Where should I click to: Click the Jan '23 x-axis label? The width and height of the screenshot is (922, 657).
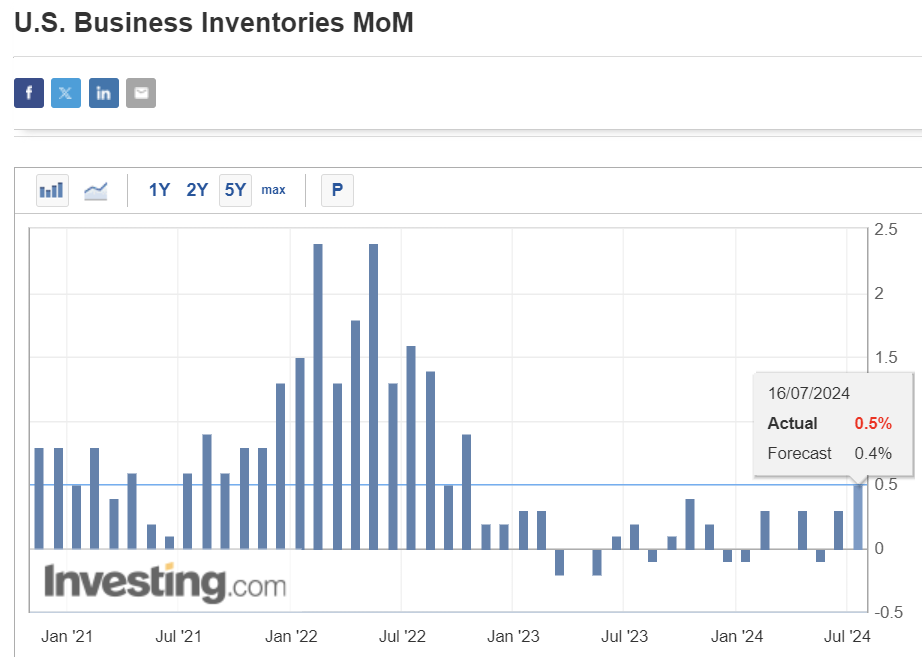click(x=513, y=636)
